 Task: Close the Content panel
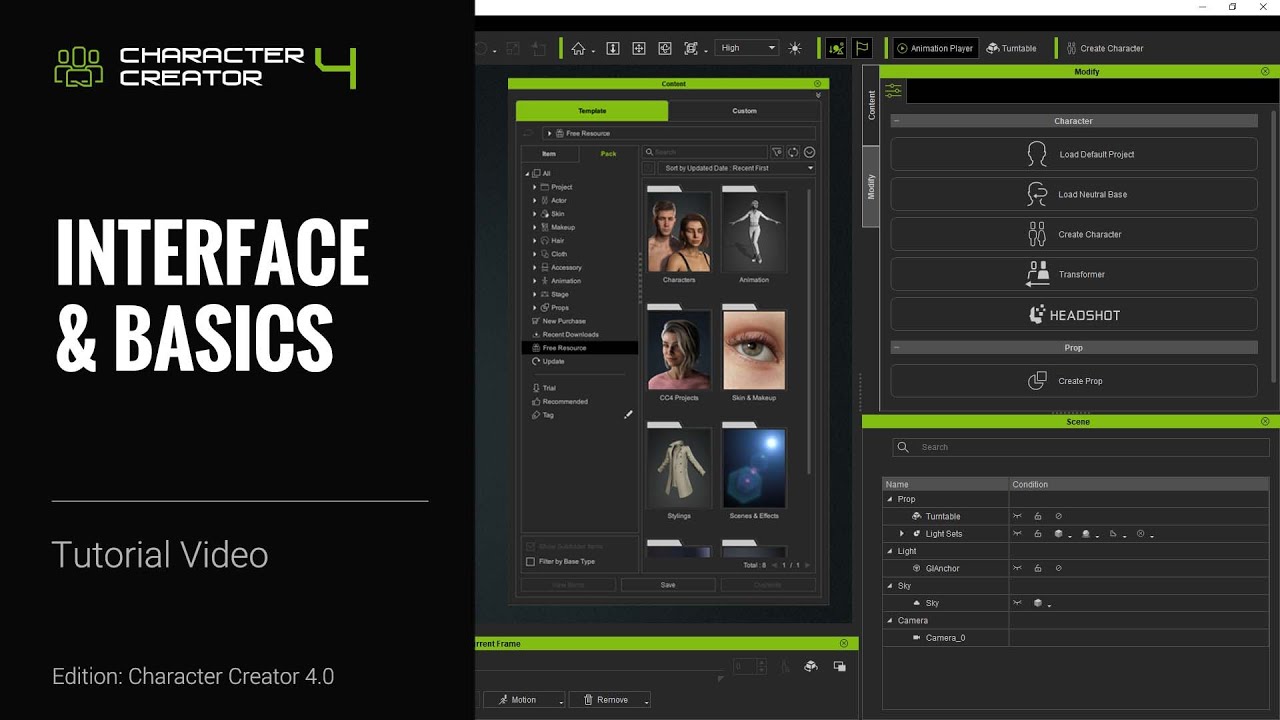coord(818,84)
